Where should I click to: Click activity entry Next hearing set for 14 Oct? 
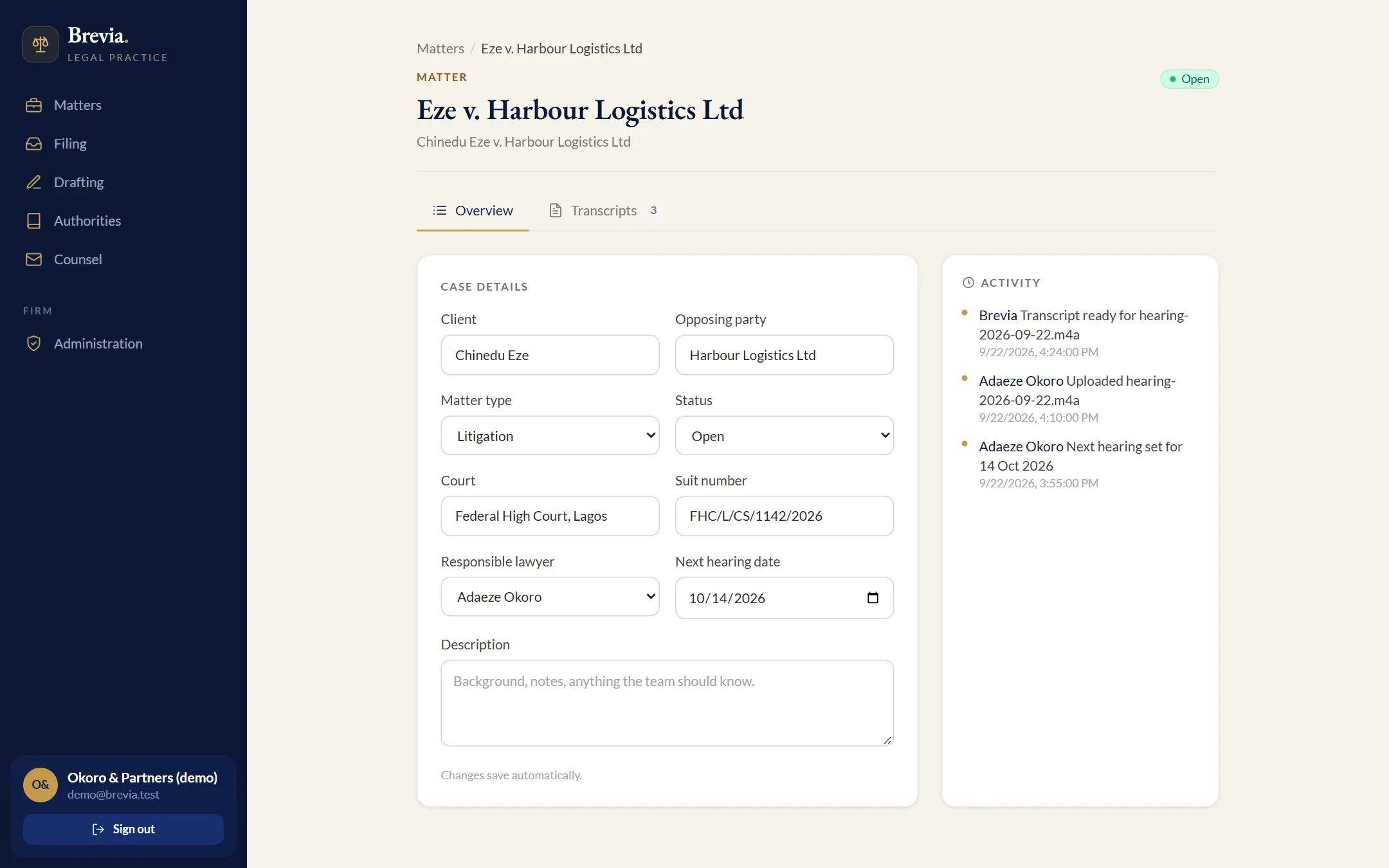click(x=1083, y=465)
